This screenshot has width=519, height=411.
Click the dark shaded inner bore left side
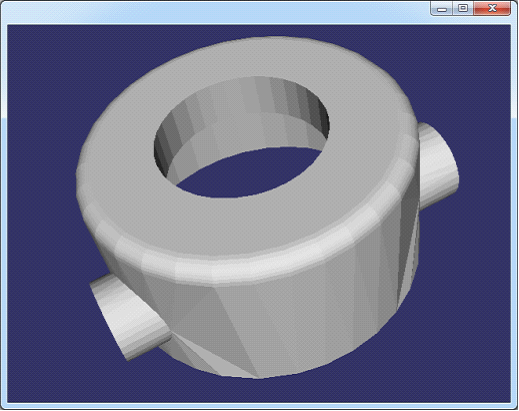point(163,153)
